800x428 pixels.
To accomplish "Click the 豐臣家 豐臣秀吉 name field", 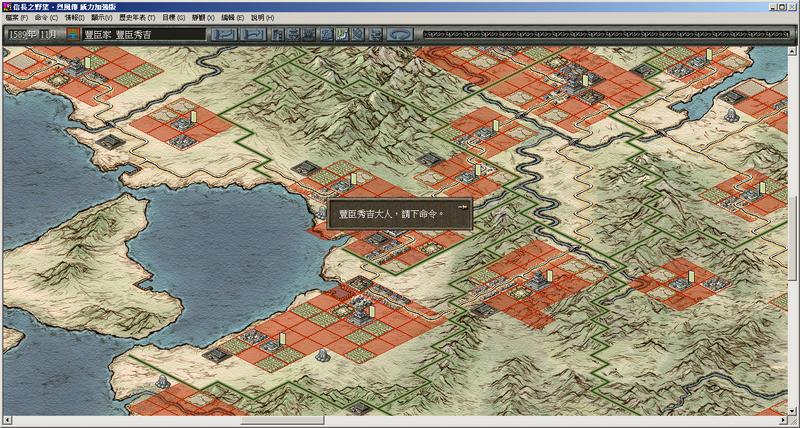I will point(143,35).
